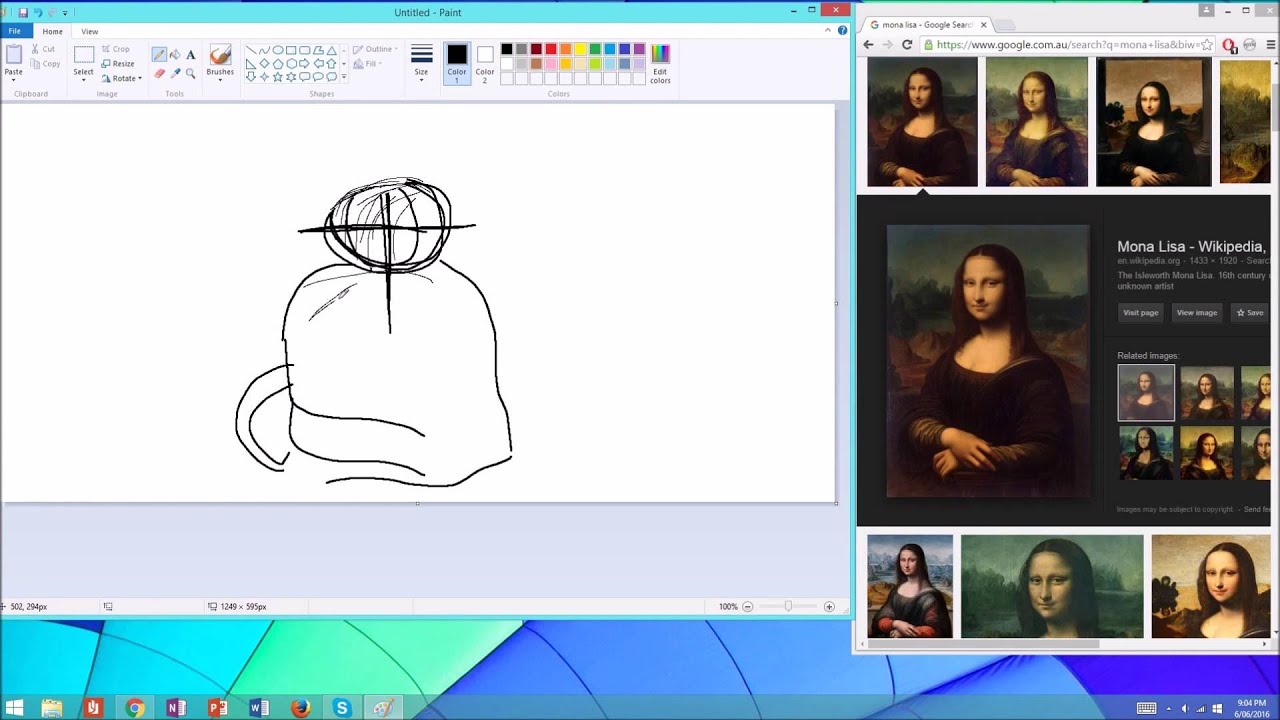Click the Send feedback link
Viewport: 1280px width, 720px height.
coord(1257,509)
